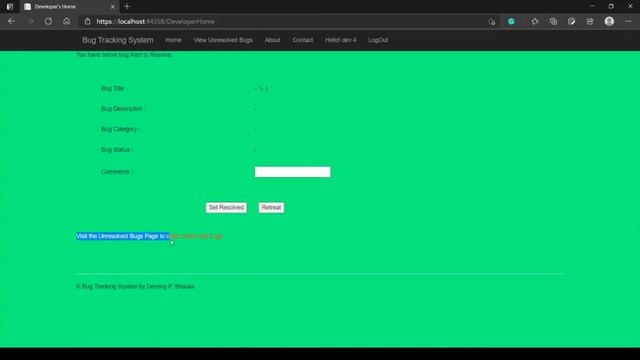The image size is (640, 360).
Task: Open the green Grammarly extension icon
Action: click(x=511, y=22)
